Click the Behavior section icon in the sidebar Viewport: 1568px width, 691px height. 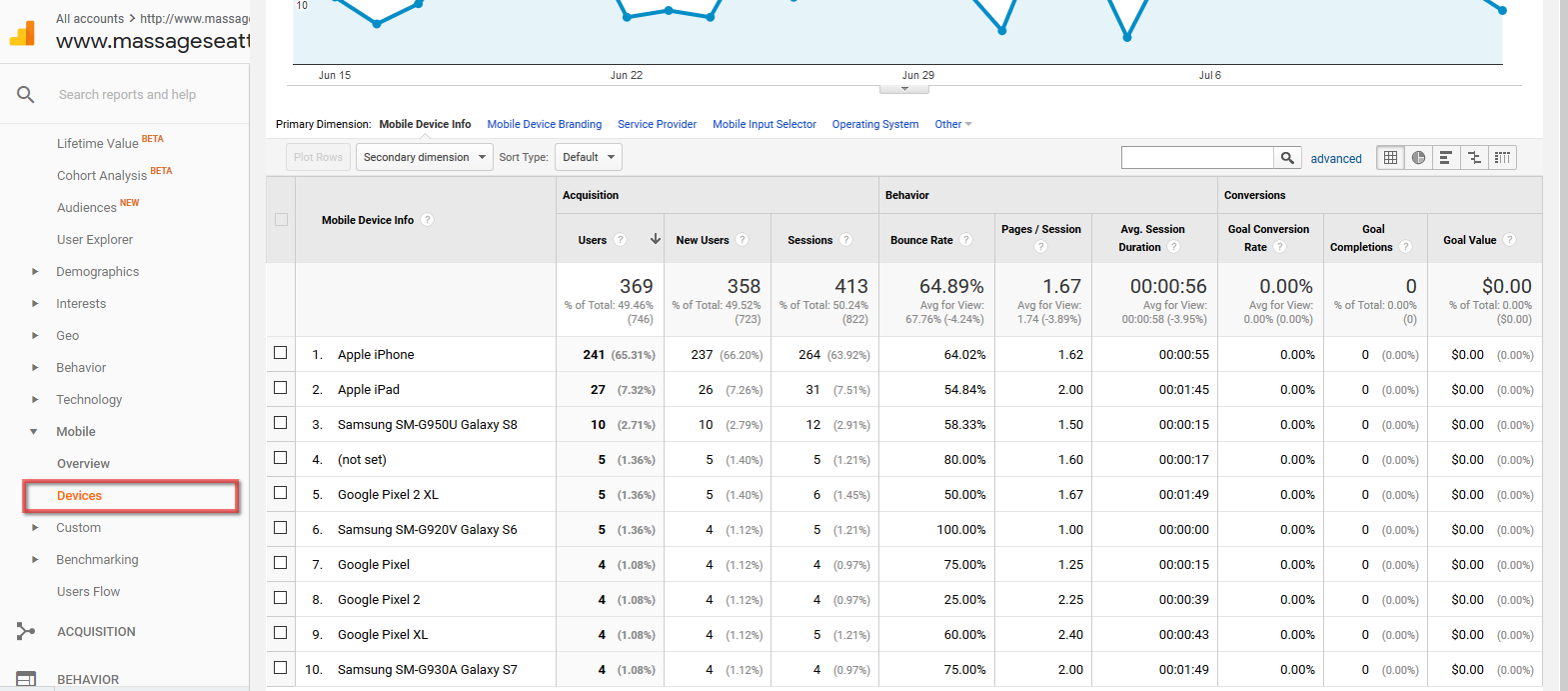26,679
